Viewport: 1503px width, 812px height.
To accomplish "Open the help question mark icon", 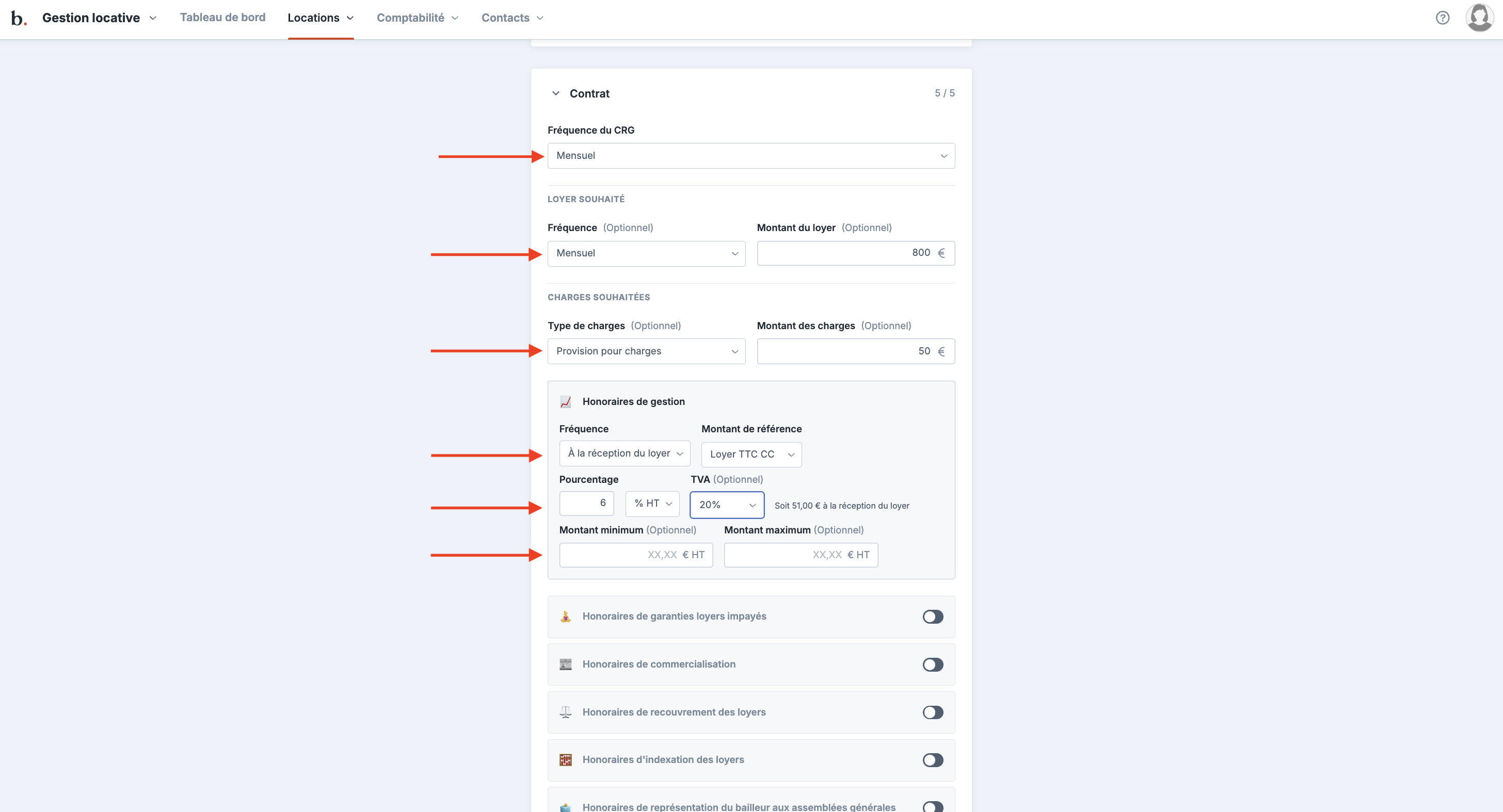I will click(x=1442, y=18).
